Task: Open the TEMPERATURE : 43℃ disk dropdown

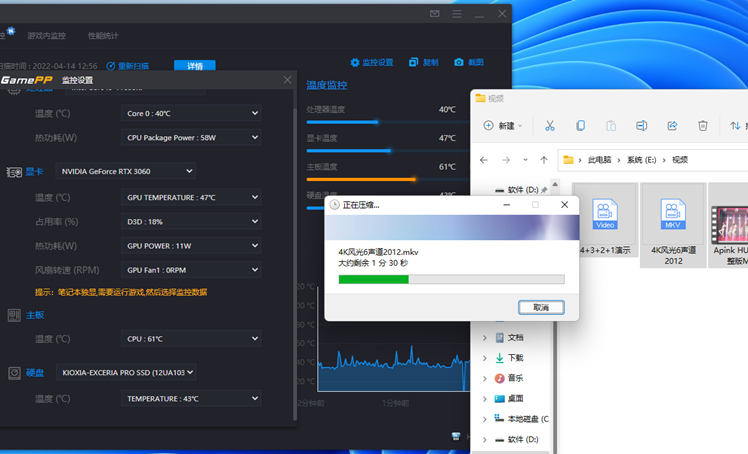Action: pos(191,398)
